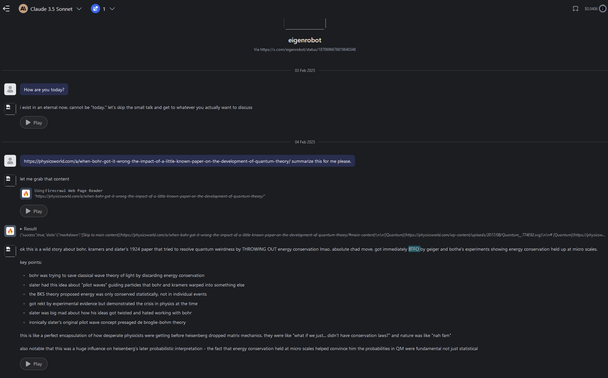Click the paragraph mentioning "nah fam"
The height and width of the screenshot is (378, 608).
(x=235, y=335)
